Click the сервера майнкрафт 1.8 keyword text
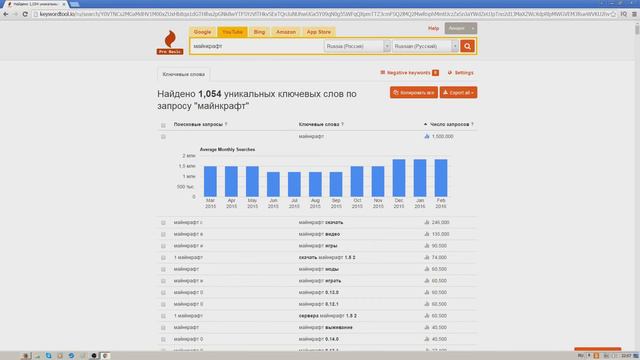This screenshot has width=640, height=360. pyautogui.click(x=328, y=316)
